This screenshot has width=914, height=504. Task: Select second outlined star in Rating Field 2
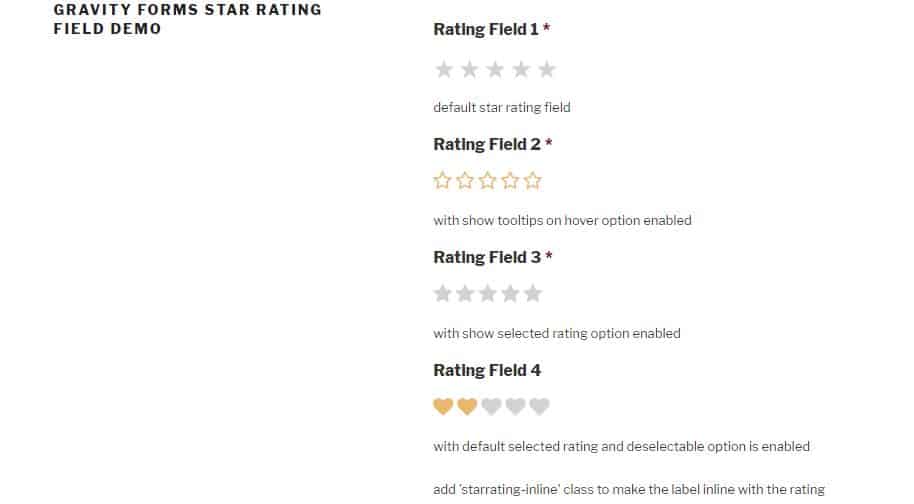click(x=465, y=181)
